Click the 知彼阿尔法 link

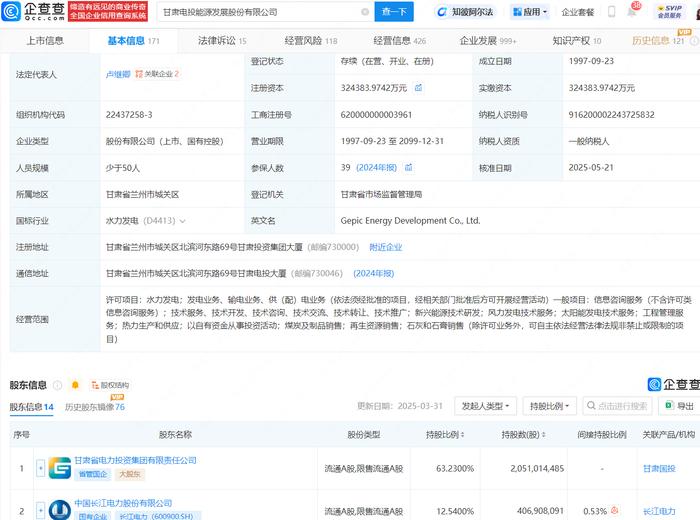click(x=472, y=12)
